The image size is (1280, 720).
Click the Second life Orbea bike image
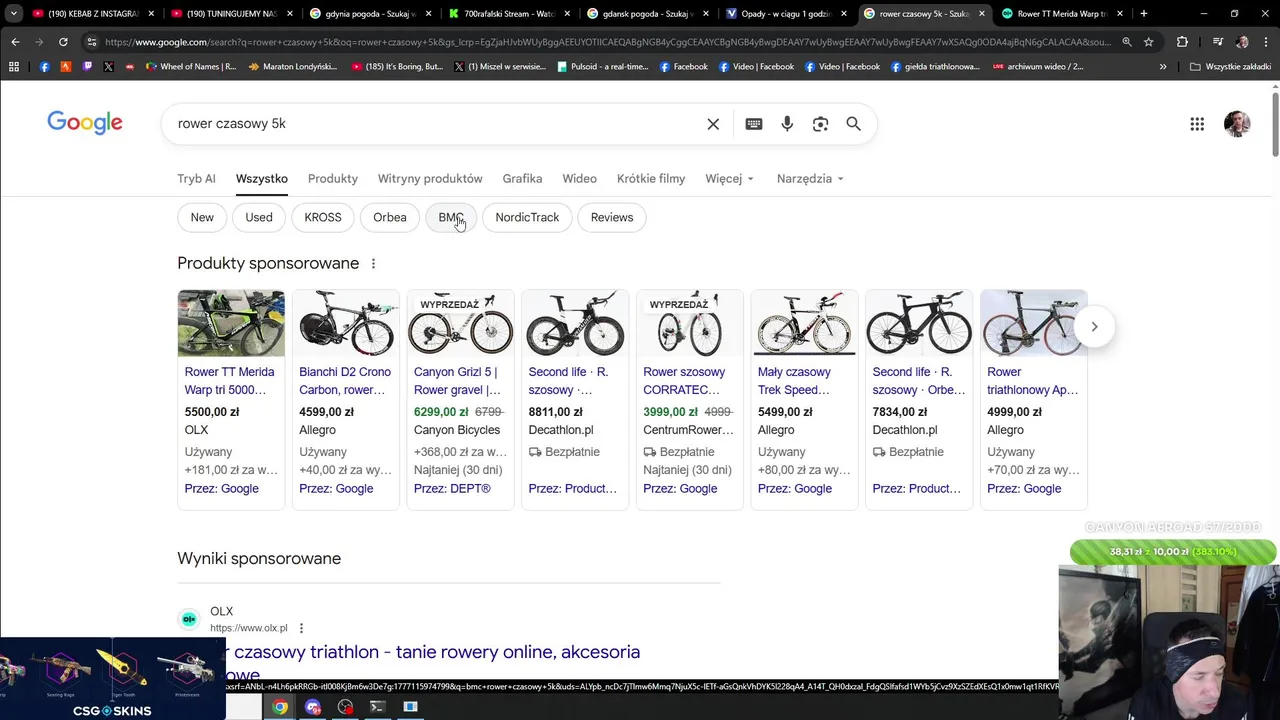[x=919, y=323]
